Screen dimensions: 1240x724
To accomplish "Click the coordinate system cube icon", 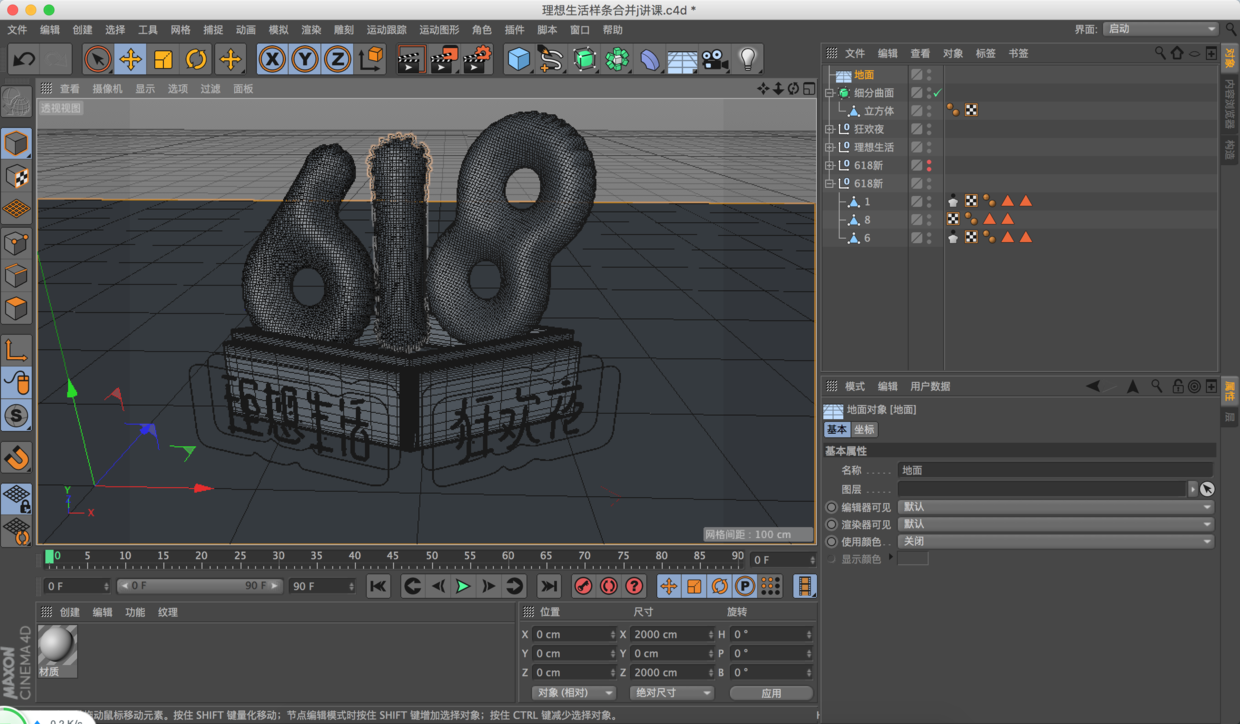I will coord(371,59).
